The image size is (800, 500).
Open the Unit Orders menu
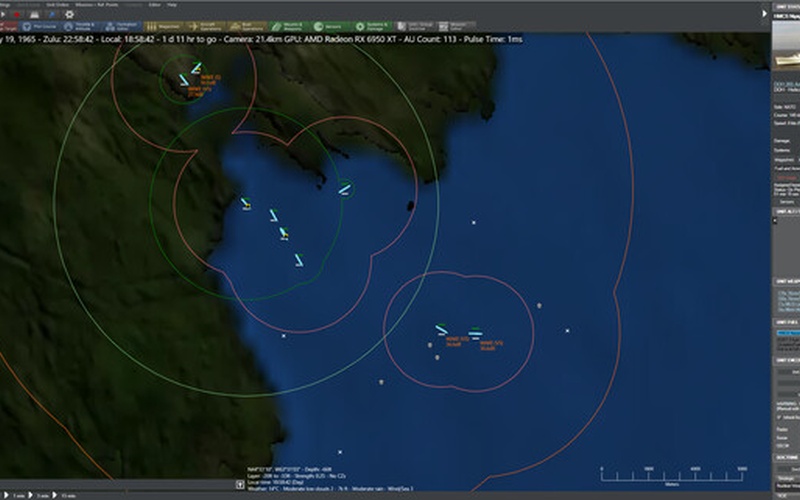57,5
